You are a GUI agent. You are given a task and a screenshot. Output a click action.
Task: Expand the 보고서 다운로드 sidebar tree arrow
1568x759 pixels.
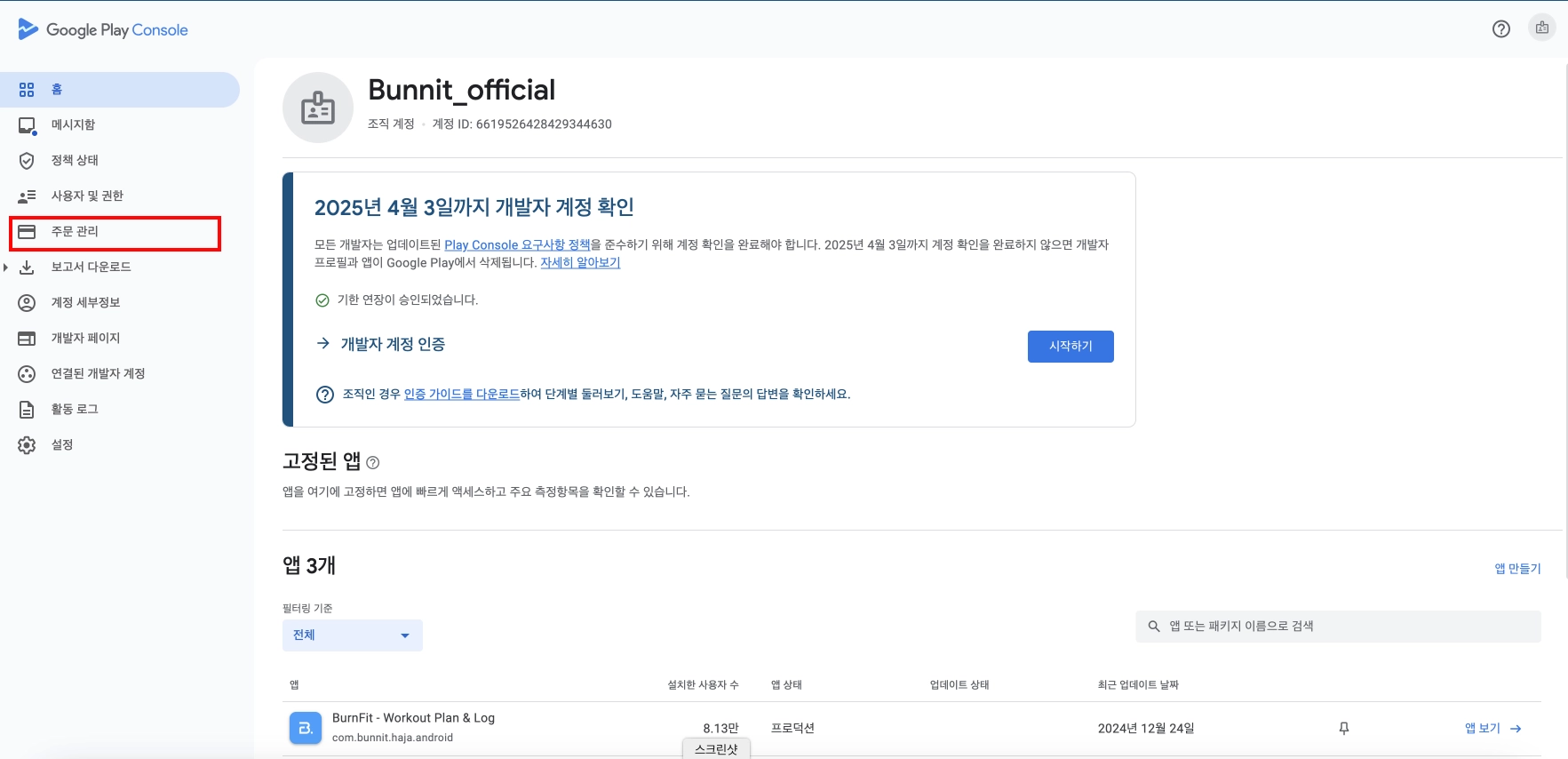[6, 268]
